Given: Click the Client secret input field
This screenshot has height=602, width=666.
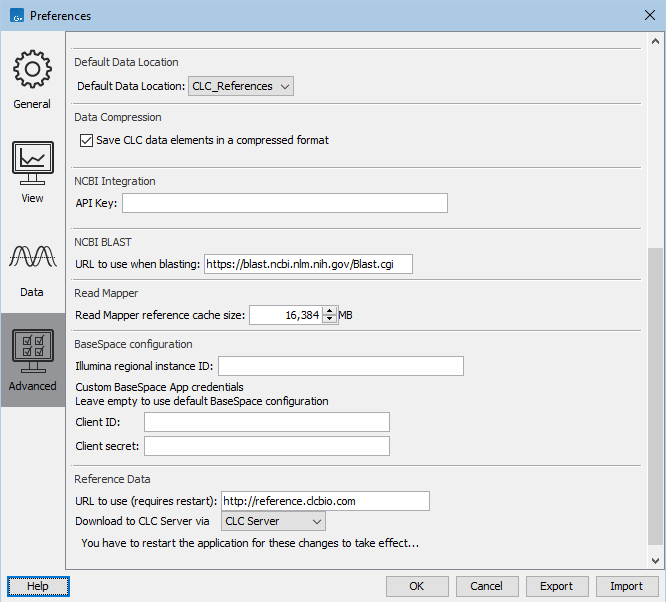Looking at the screenshot, I should [266, 446].
